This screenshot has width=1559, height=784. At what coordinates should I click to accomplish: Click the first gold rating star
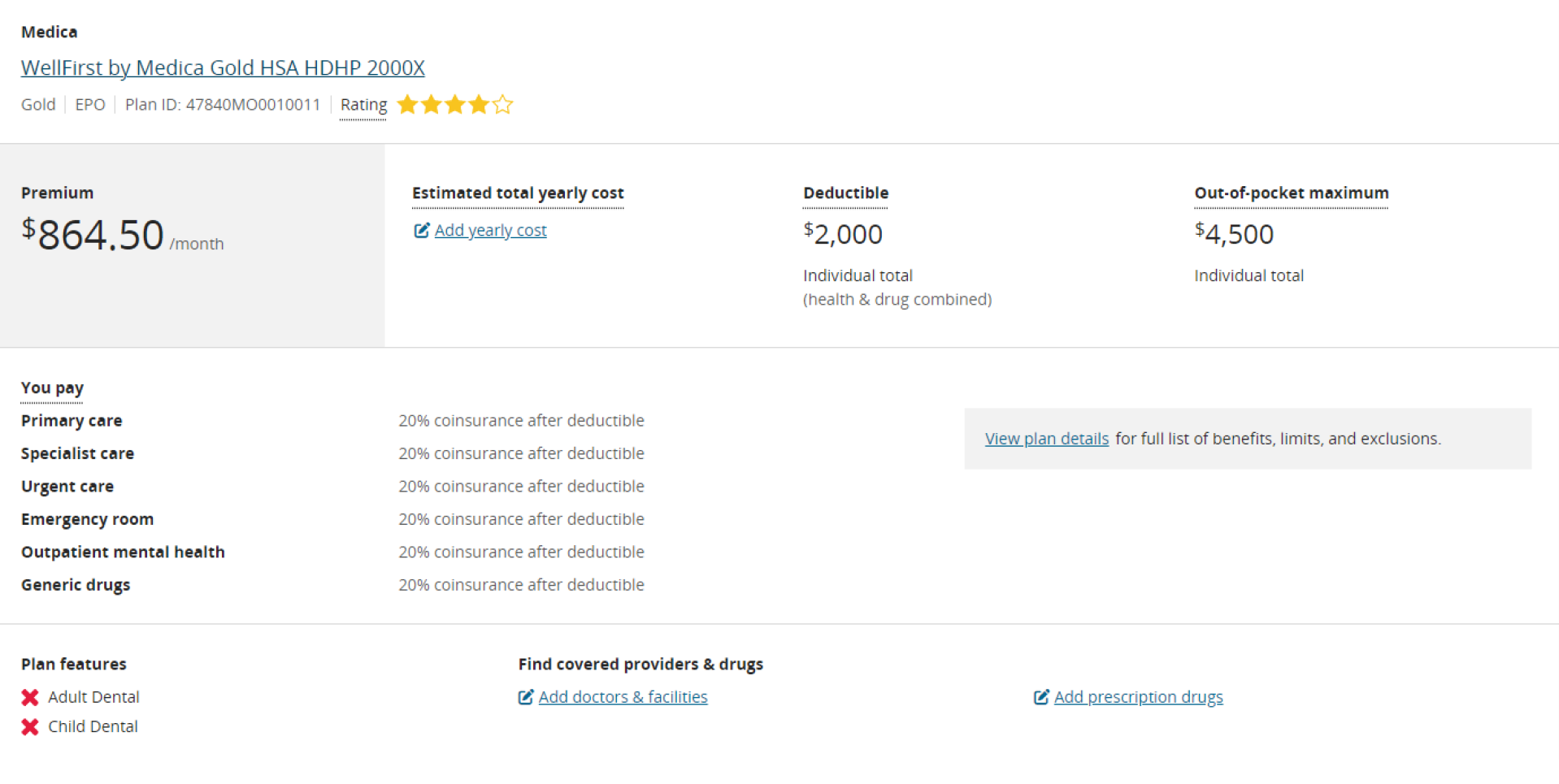point(407,105)
